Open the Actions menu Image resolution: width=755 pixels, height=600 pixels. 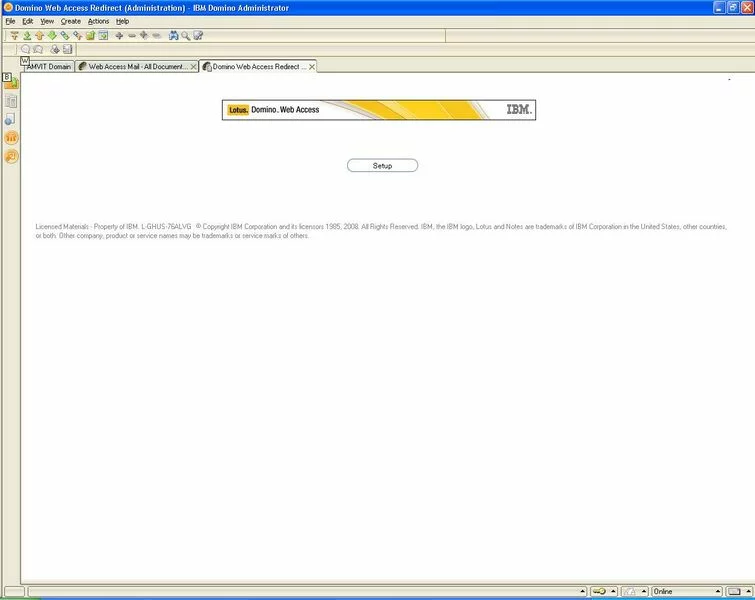click(98, 21)
